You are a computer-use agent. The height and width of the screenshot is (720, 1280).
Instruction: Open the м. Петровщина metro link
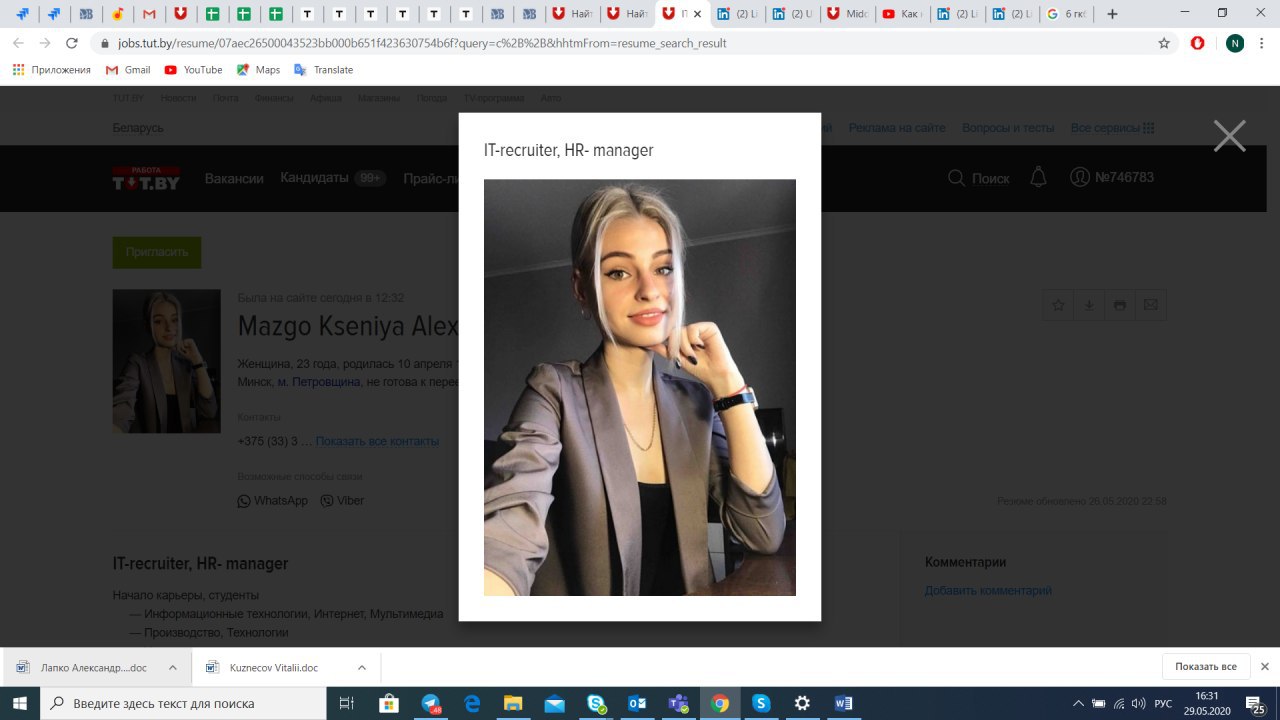tap(319, 382)
